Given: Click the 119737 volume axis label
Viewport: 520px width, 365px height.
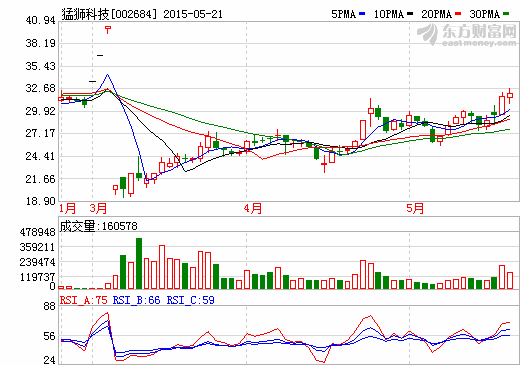Looking at the screenshot, I should [37, 277].
